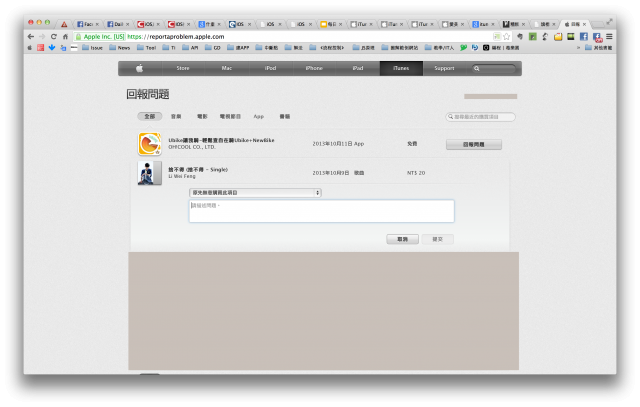Open the Tool bookmarks folder
The height and width of the screenshot is (407, 640).
click(147, 48)
